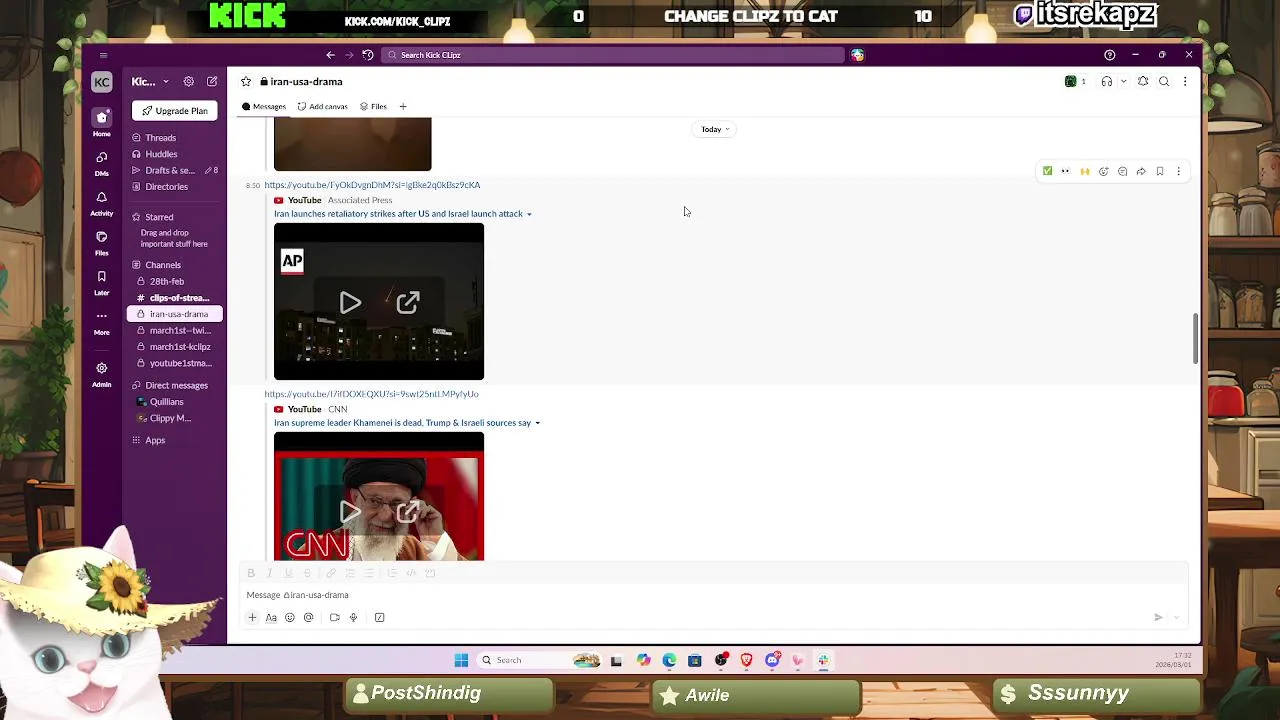Record an audio clip with microphone
1280x720 pixels.
pyautogui.click(x=353, y=618)
